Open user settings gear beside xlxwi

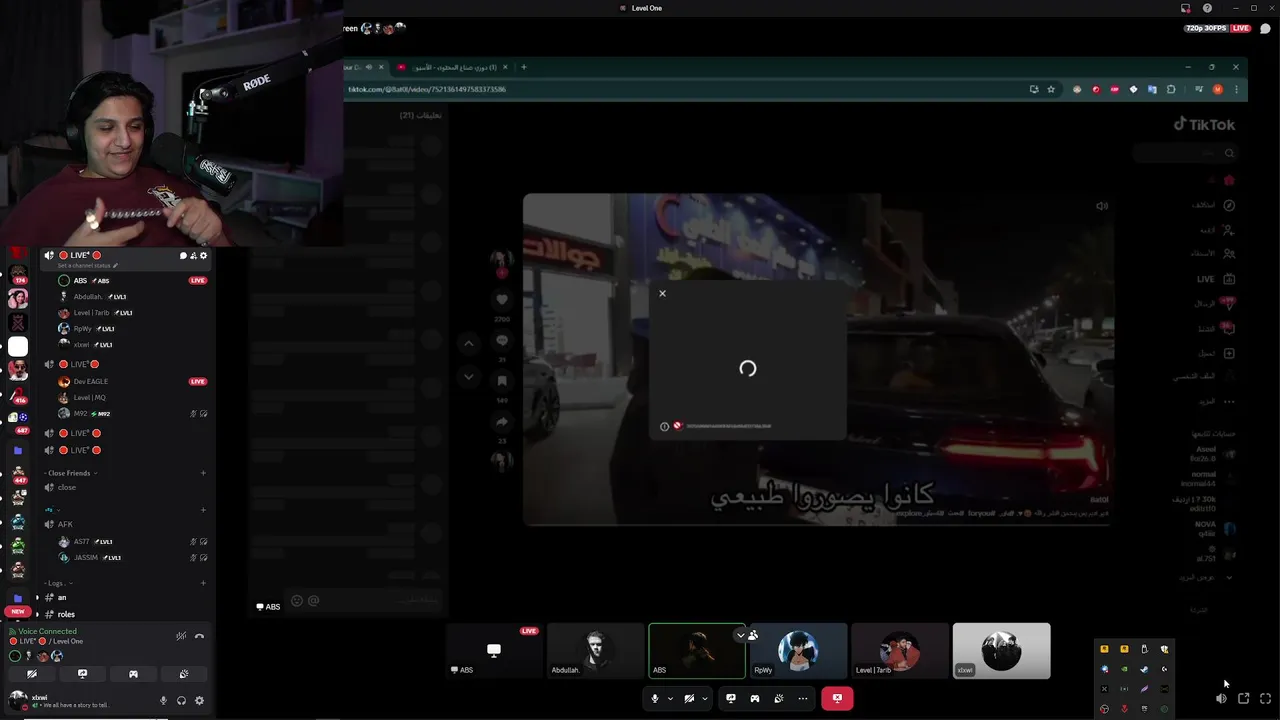pyautogui.click(x=199, y=701)
